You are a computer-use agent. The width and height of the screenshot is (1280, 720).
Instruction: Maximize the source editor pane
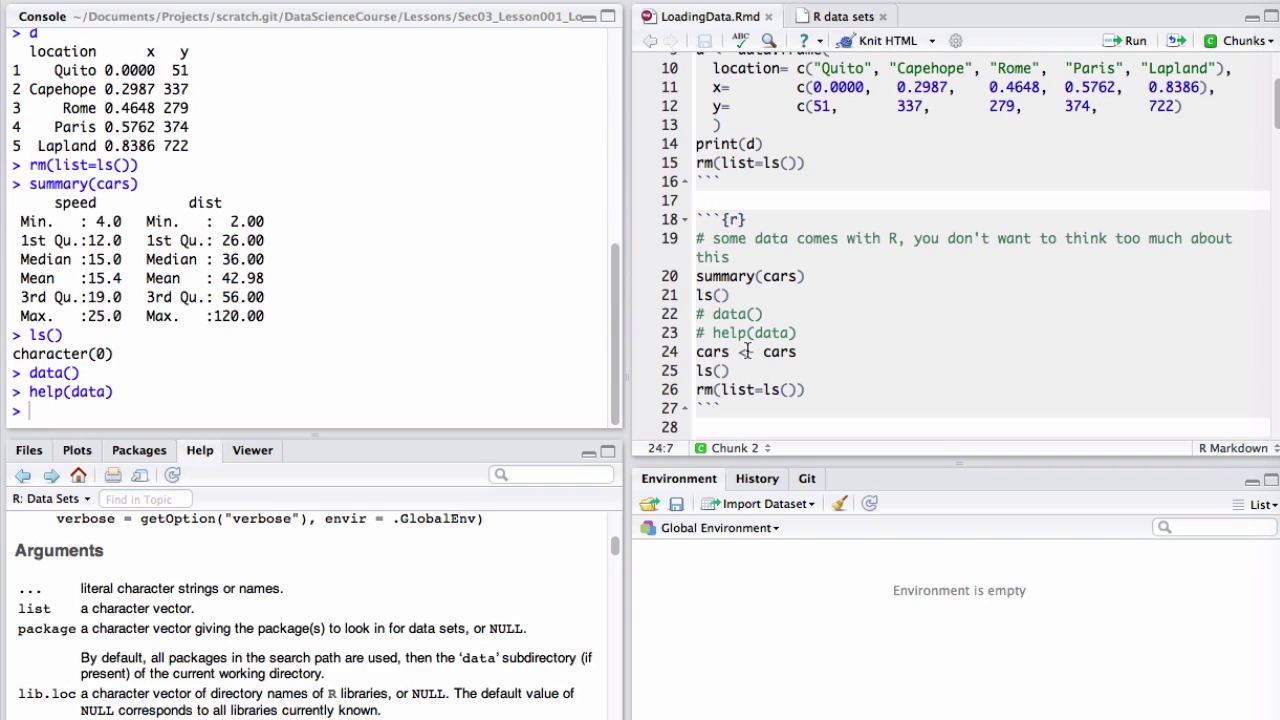[x=1271, y=16]
